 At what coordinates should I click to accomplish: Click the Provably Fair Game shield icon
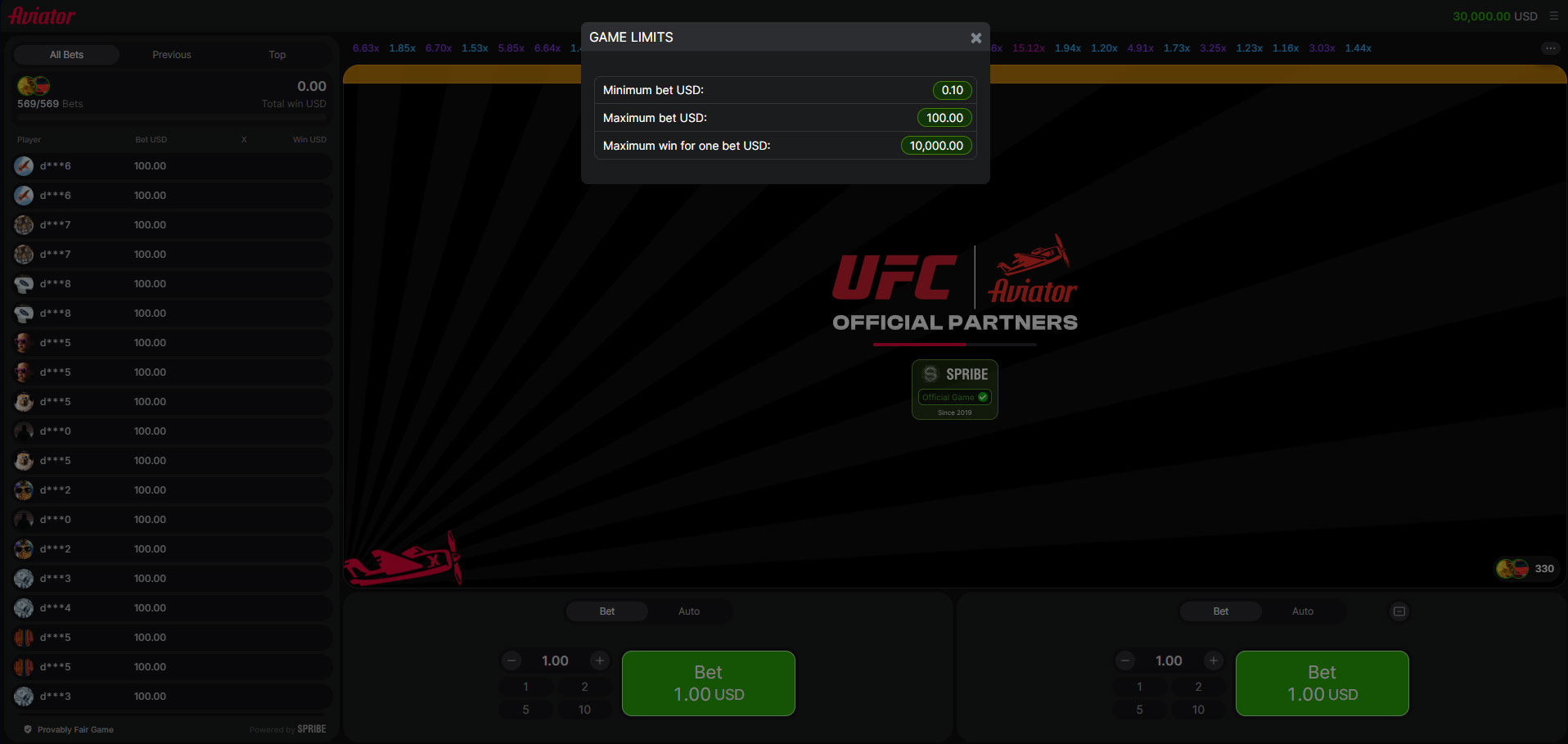(x=28, y=729)
